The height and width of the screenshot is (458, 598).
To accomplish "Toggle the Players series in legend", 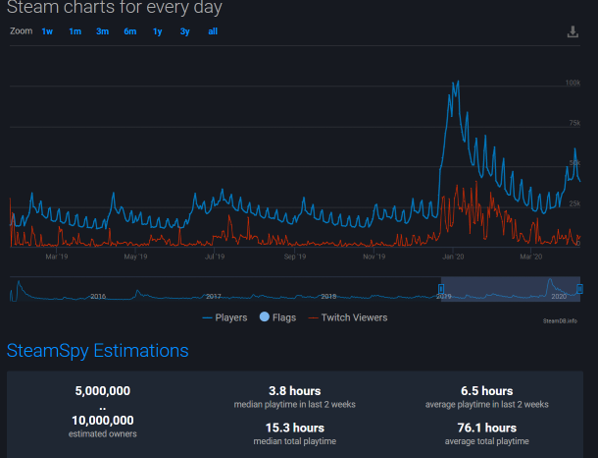I will pos(225,318).
